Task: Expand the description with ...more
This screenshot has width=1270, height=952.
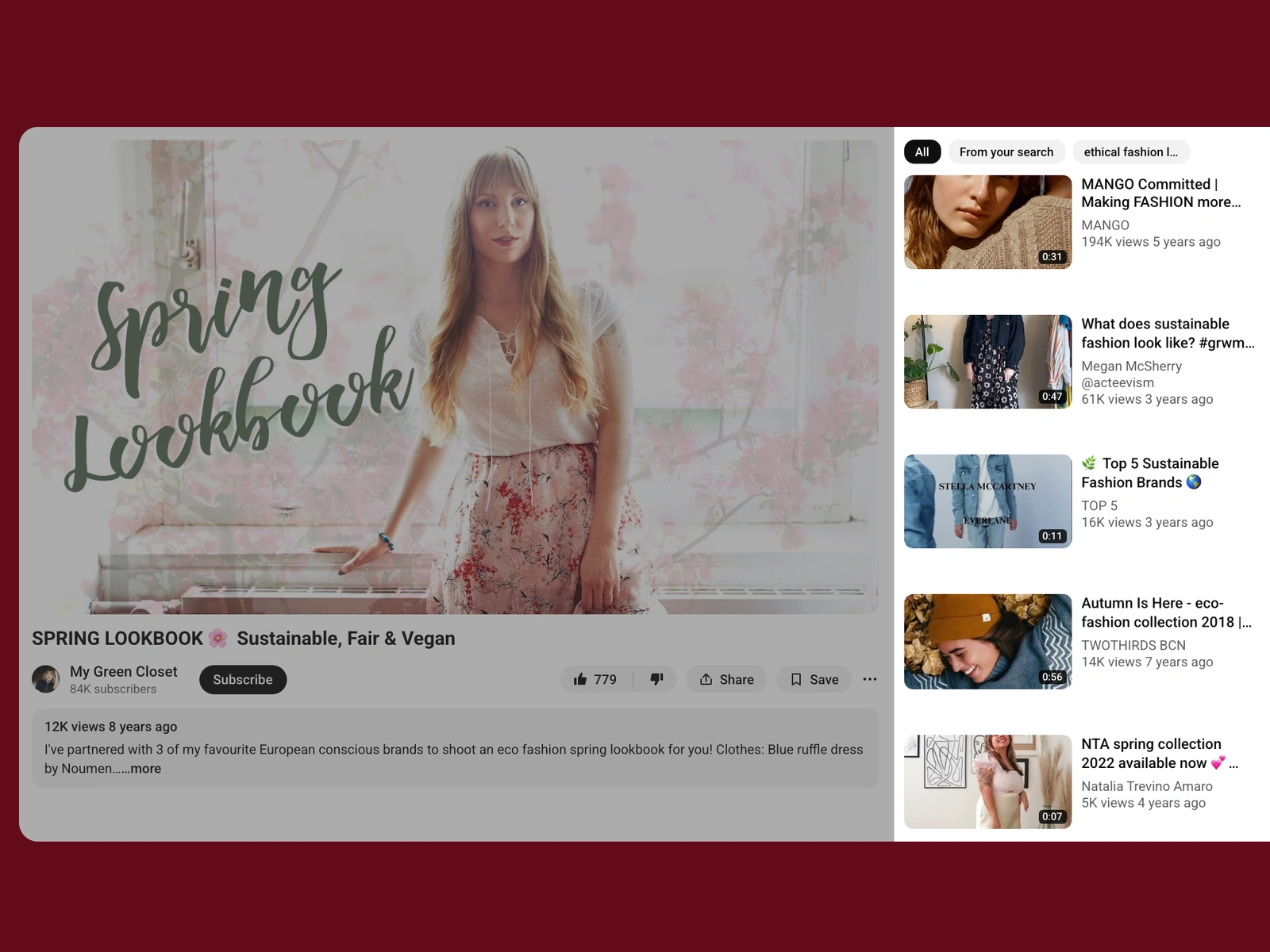Action: coord(143,768)
